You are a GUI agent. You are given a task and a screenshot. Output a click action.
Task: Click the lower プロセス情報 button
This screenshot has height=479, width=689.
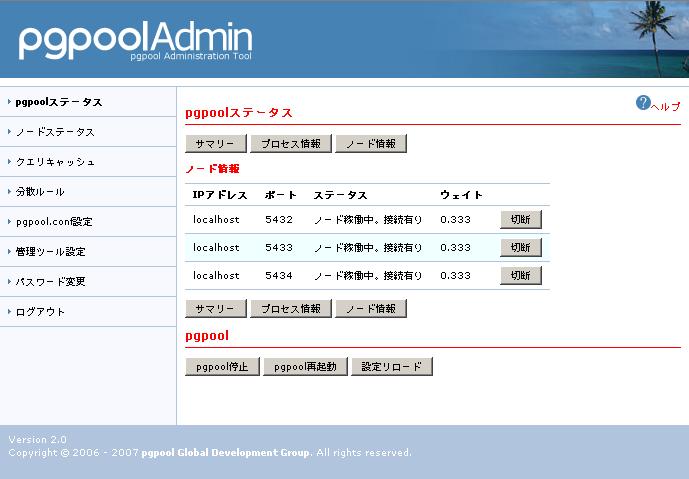tap(291, 308)
